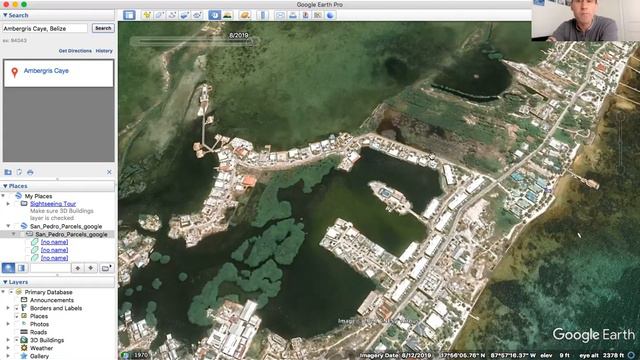
Task: Open the planet switcher icon
Action: click(x=245, y=15)
